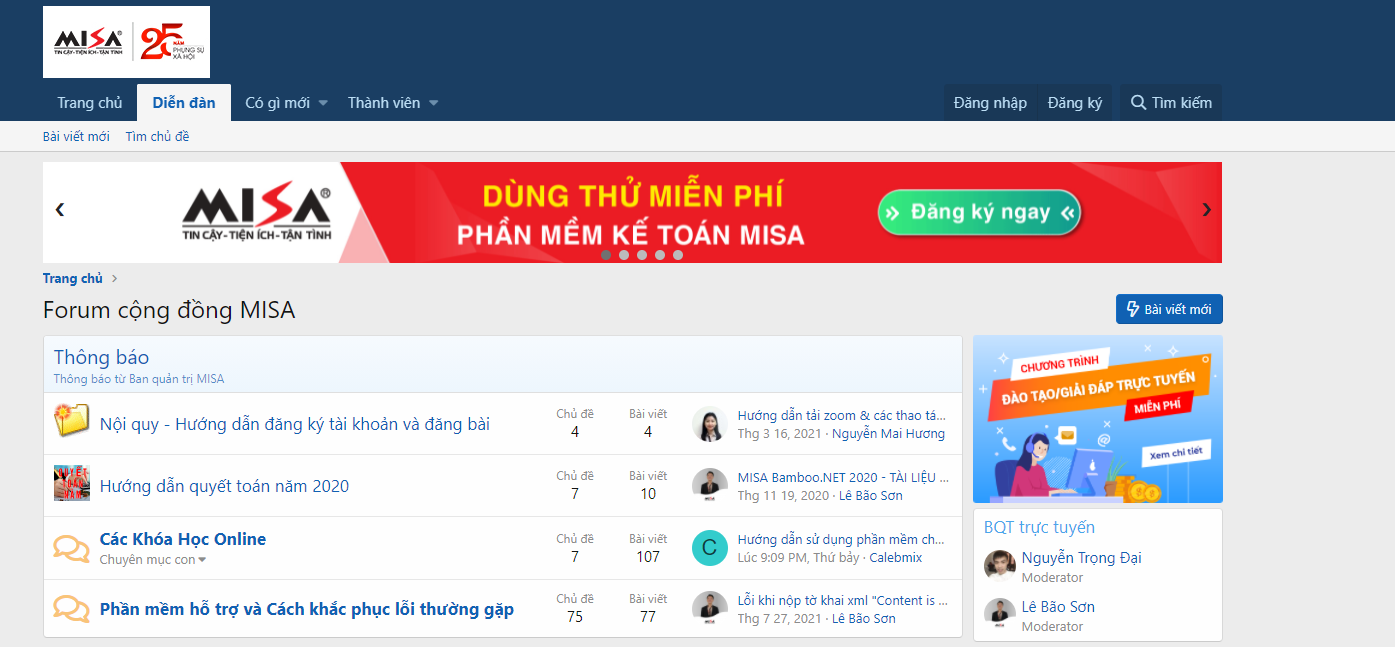The width and height of the screenshot is (1395, 647).
Task: Go to previous banner slide arrow
Action: (x=60, y=210)
